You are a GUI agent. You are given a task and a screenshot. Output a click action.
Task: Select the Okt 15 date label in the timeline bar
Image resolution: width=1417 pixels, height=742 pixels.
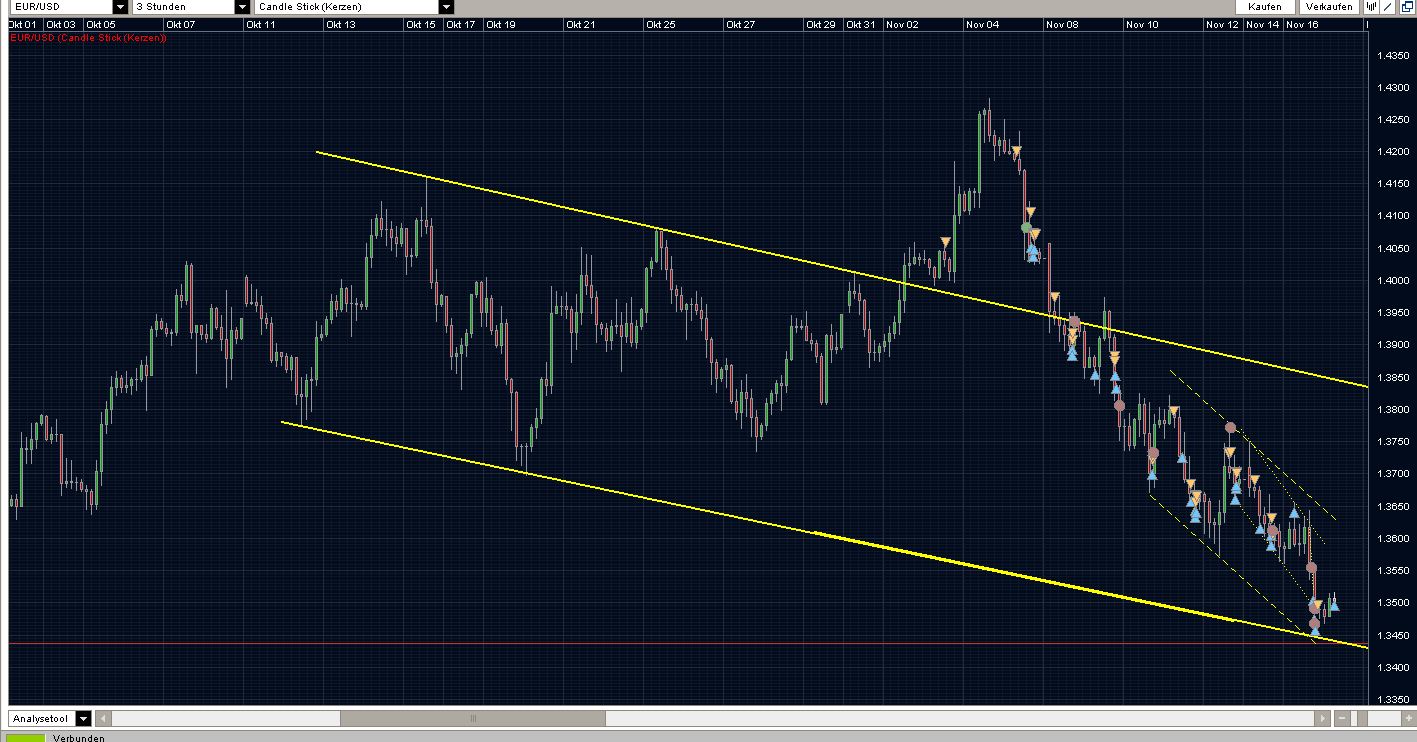[421, 22]
